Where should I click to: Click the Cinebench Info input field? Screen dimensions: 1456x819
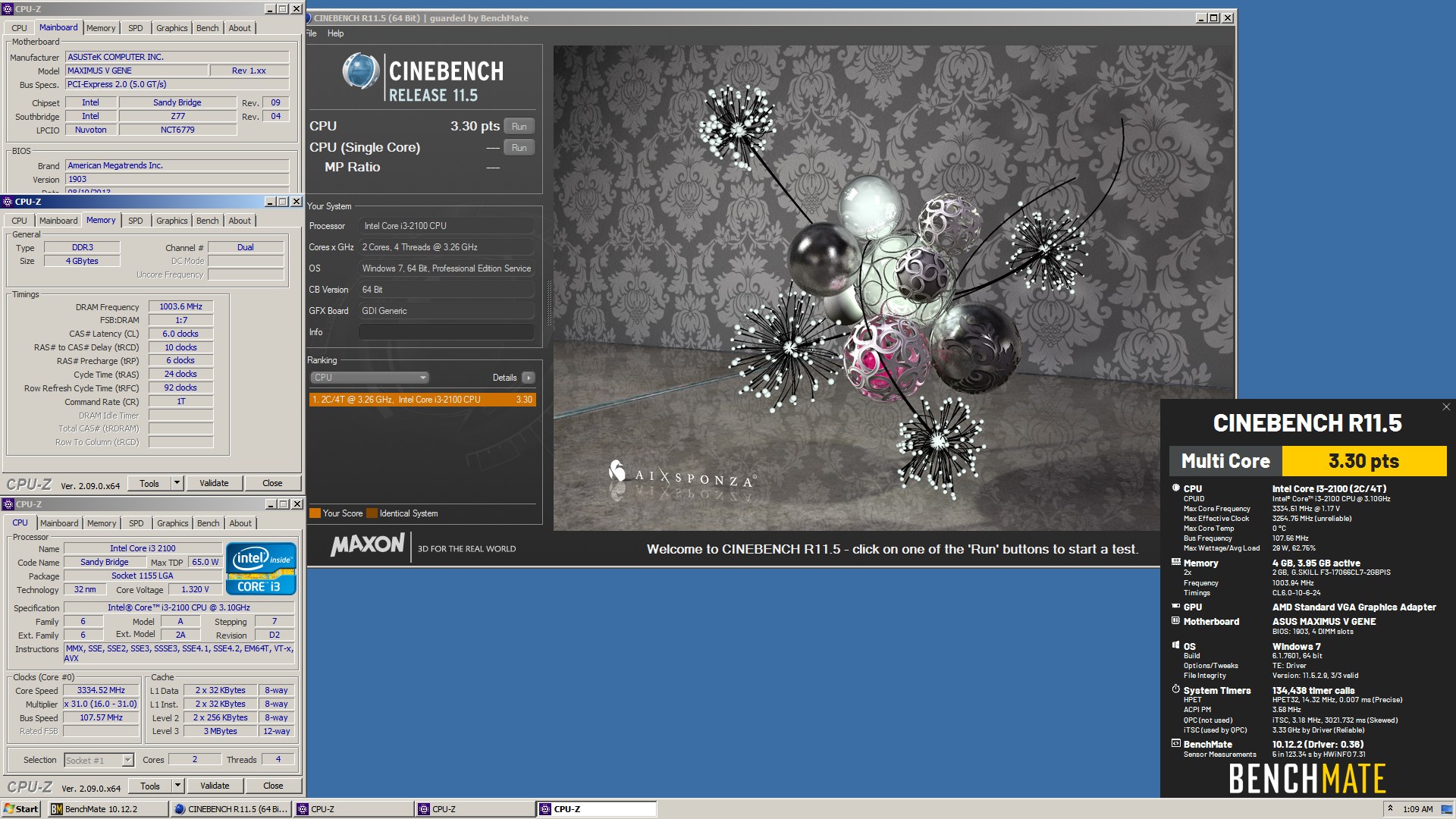click(x=447, y=332)
